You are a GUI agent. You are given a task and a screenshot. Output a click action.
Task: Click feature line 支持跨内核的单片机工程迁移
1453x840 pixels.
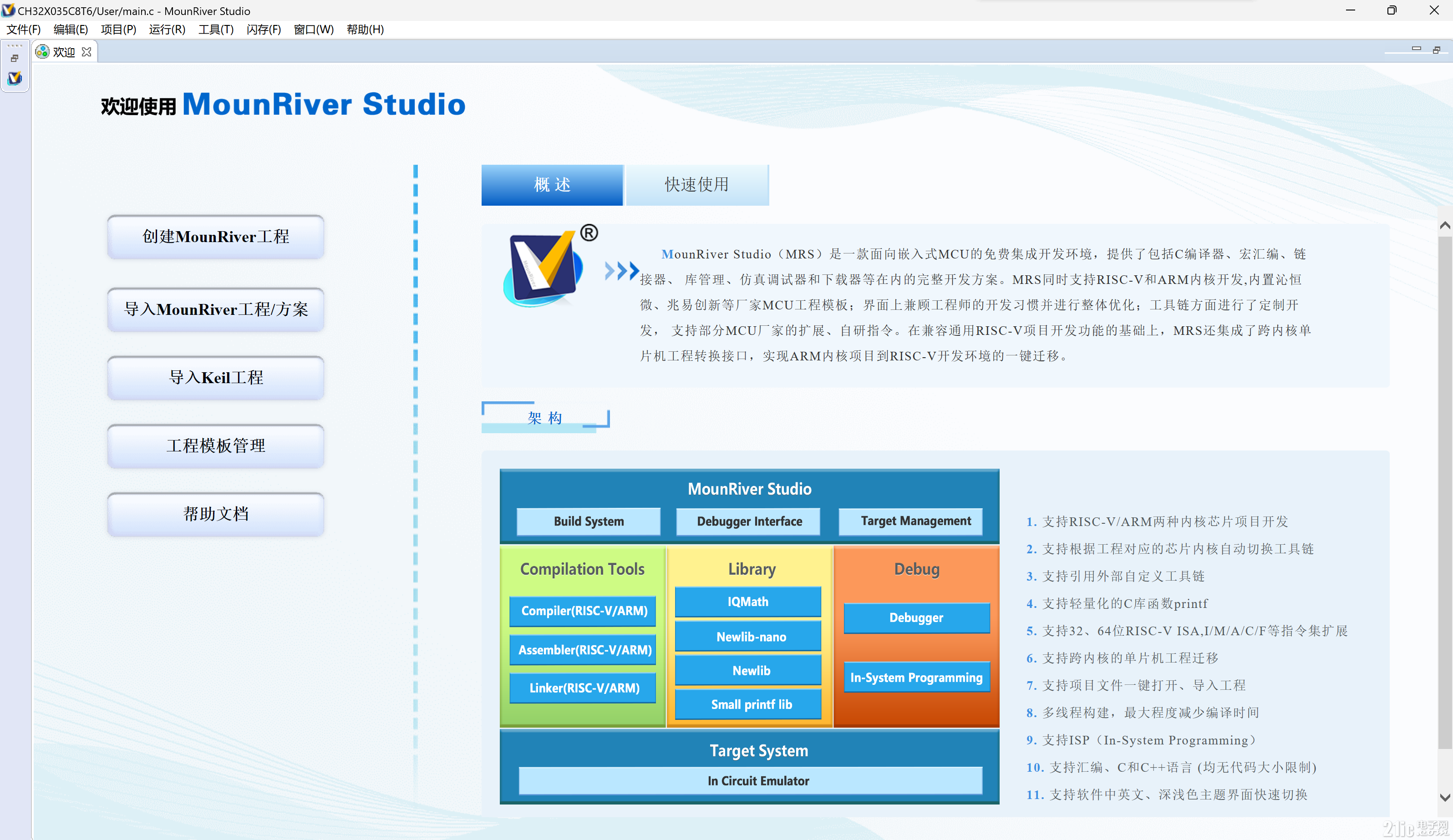(x=1122, y=658)
